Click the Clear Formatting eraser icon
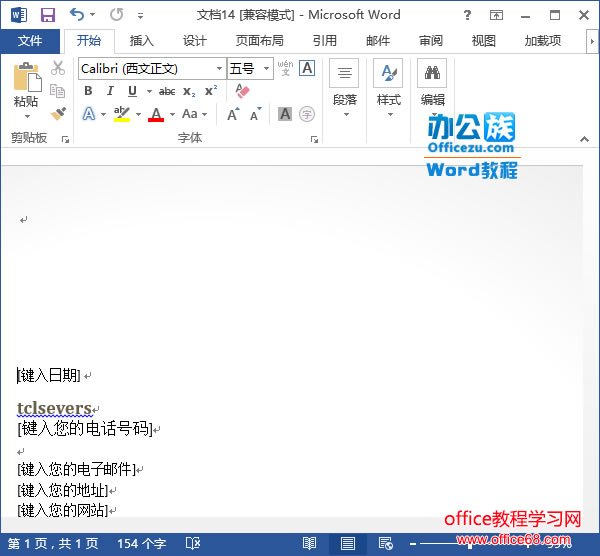Screen dimensions: 600x556 coord(242,91)
